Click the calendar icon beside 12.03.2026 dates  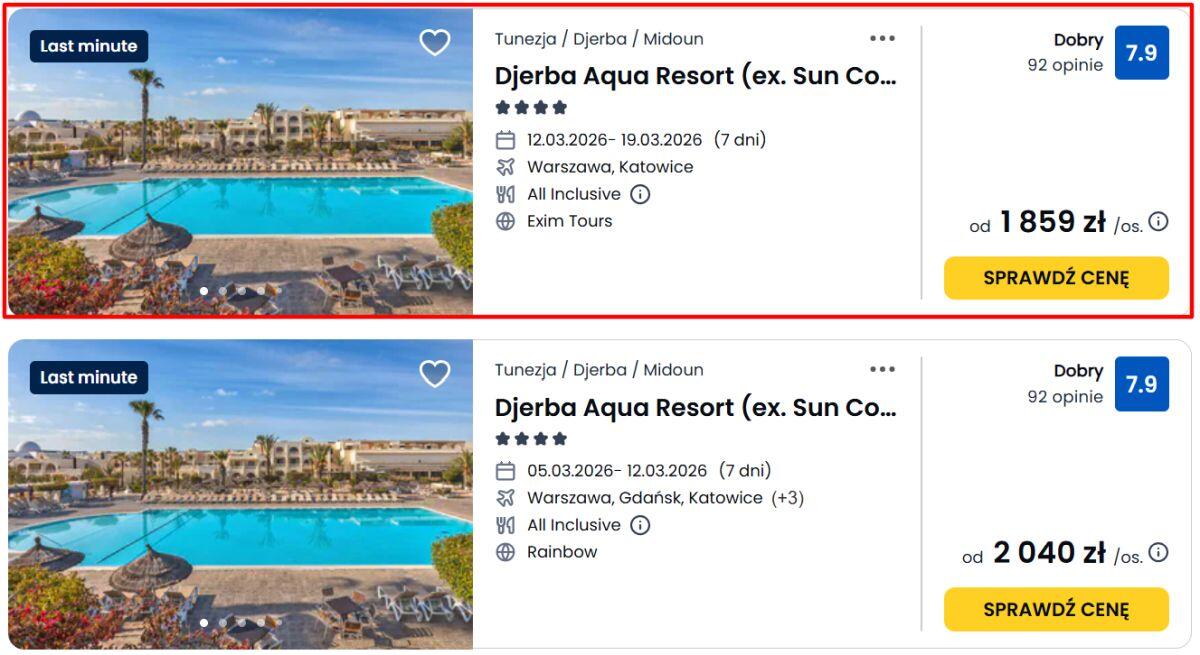click(x=506, y=140)
